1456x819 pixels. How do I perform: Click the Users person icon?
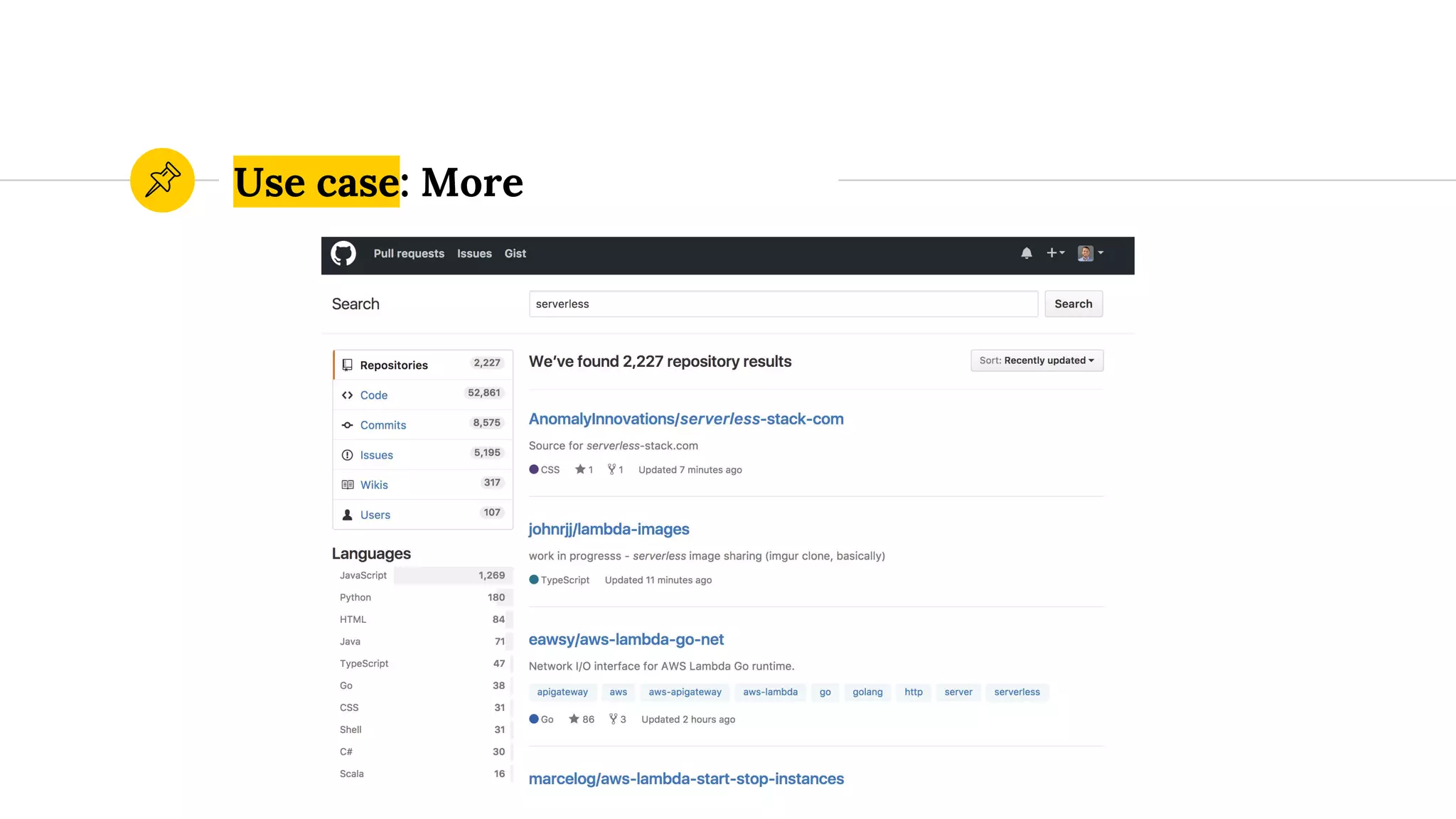(x=347, y=515)
